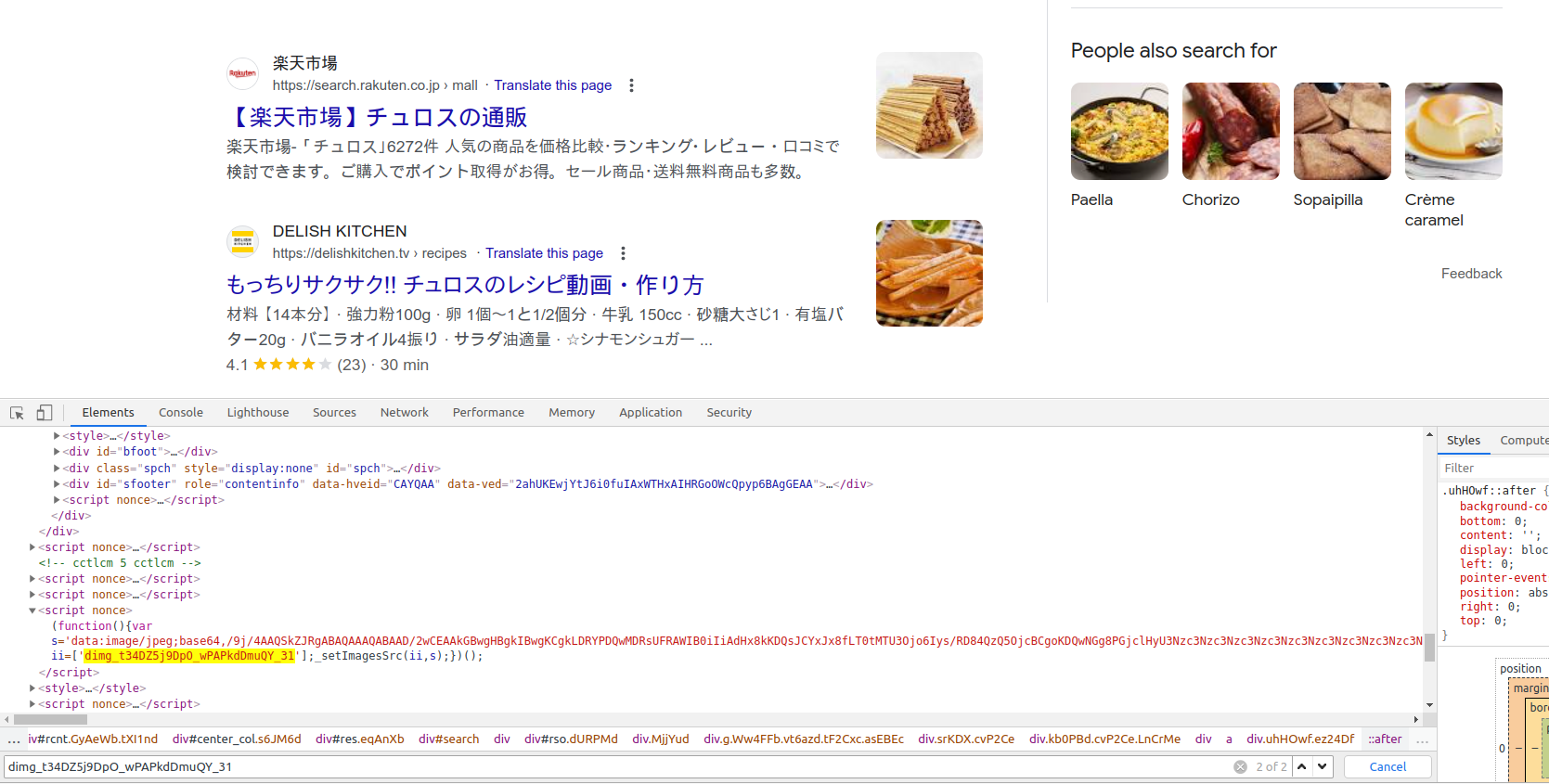Click the Rakuten churros result thumbnail
Image resolution: width=1549 pixels, height=784 pixels.
pos(929,105)
